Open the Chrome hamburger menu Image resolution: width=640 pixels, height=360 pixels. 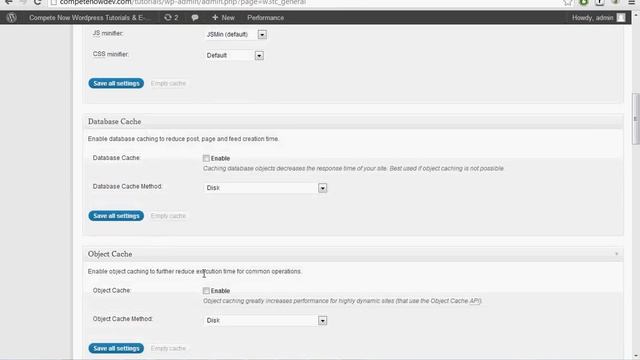click(x=631, y=2)
